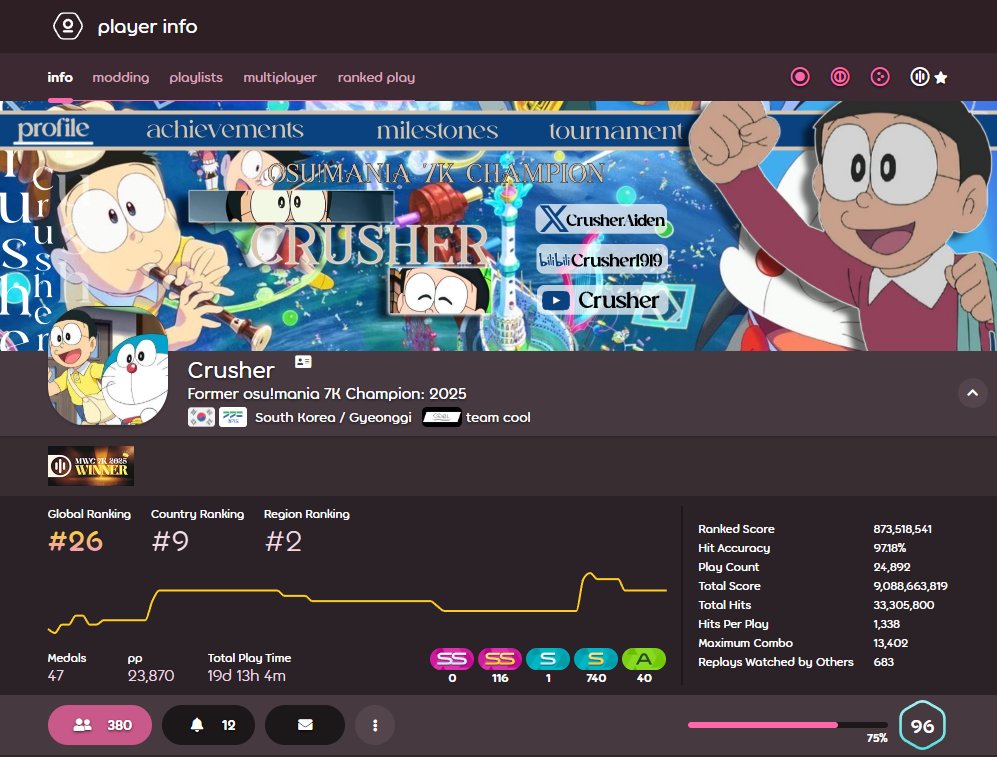Screen dimensions: 997x757
Task: Open the bilibili Crusher1919 banner link
Action: click(x=602, y=259)
